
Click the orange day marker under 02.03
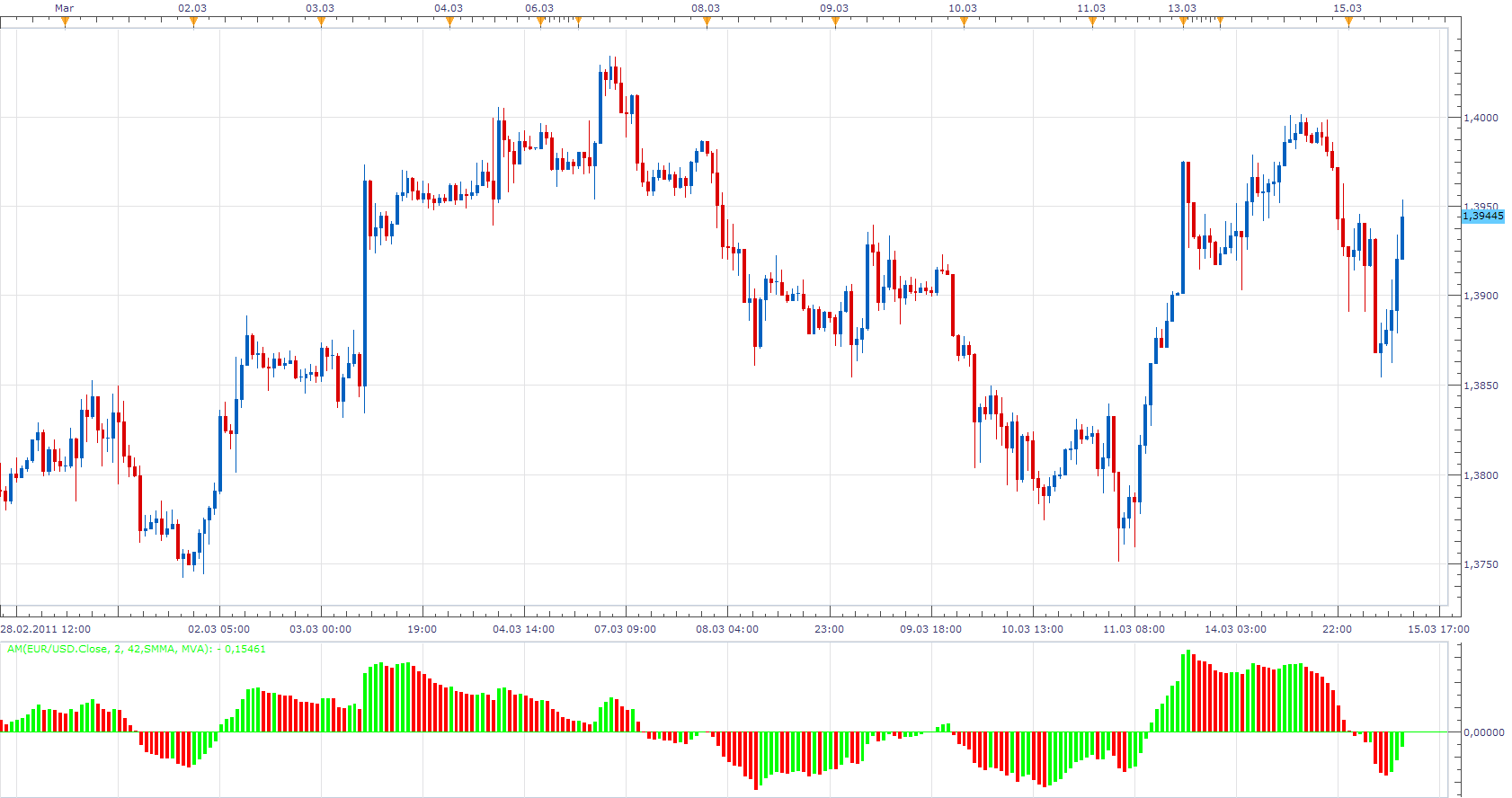(x=193, y=22)
